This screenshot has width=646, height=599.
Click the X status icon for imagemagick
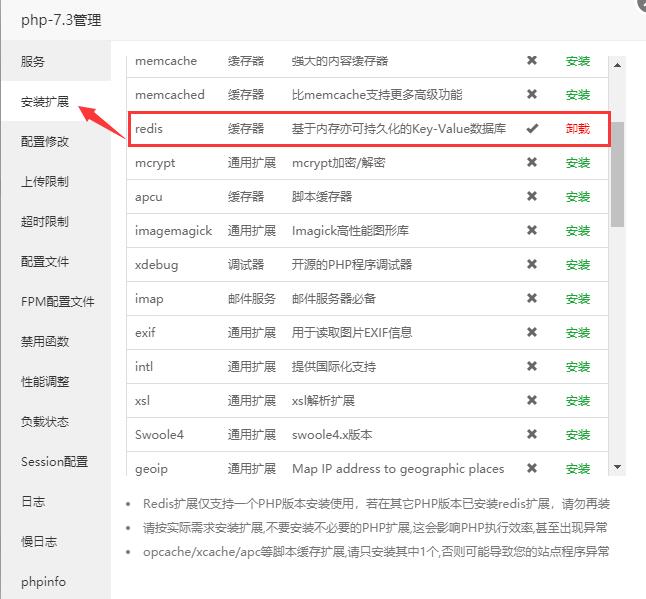click(x=532, y=231)
